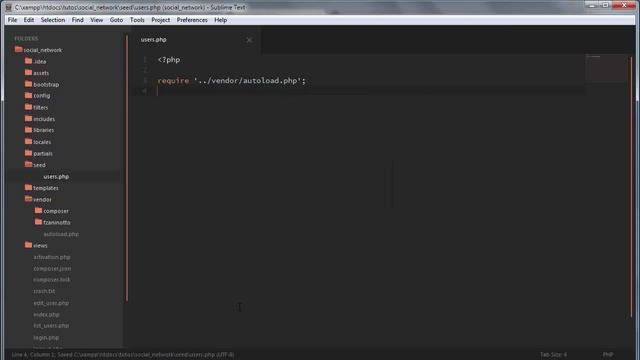The image size is (640, 360).
Task: Open the Project menu
Action: [161, 20]
